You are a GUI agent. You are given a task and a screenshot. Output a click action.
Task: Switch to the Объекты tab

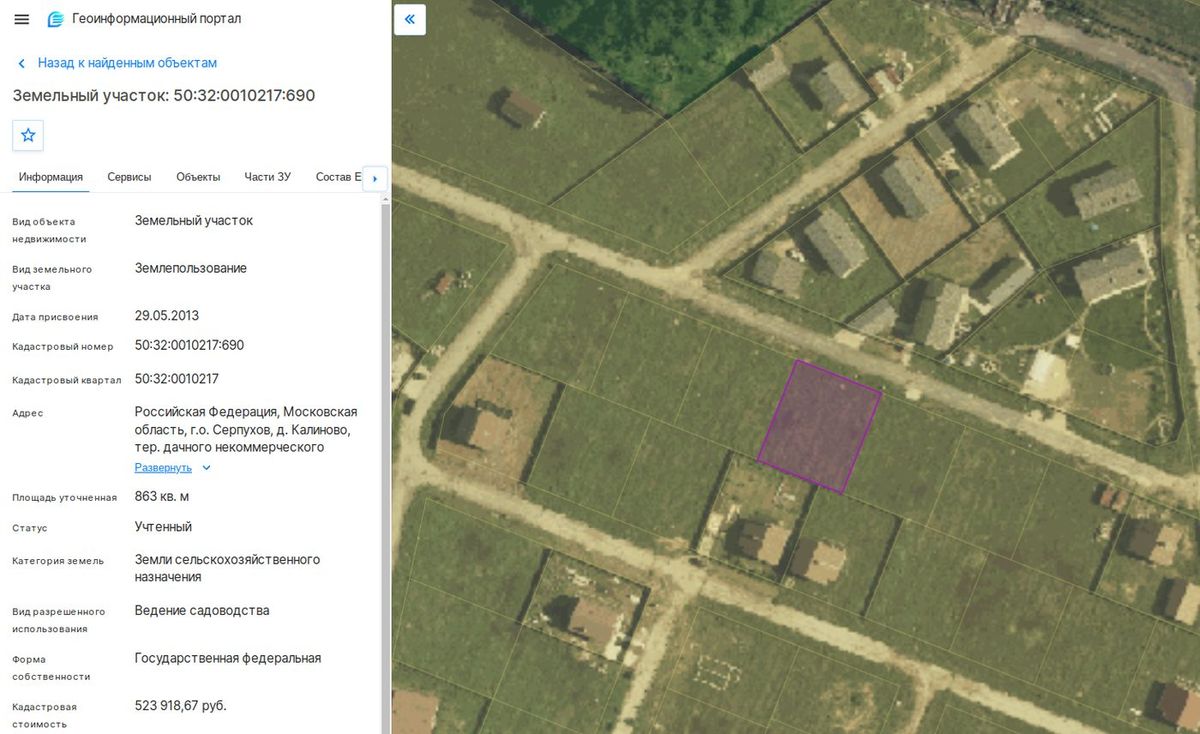point(198,177)
